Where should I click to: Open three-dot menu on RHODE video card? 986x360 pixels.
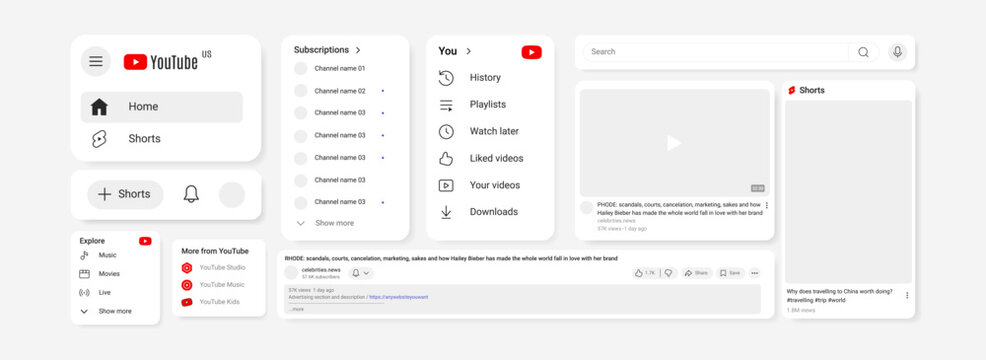(x=767, y=205)
